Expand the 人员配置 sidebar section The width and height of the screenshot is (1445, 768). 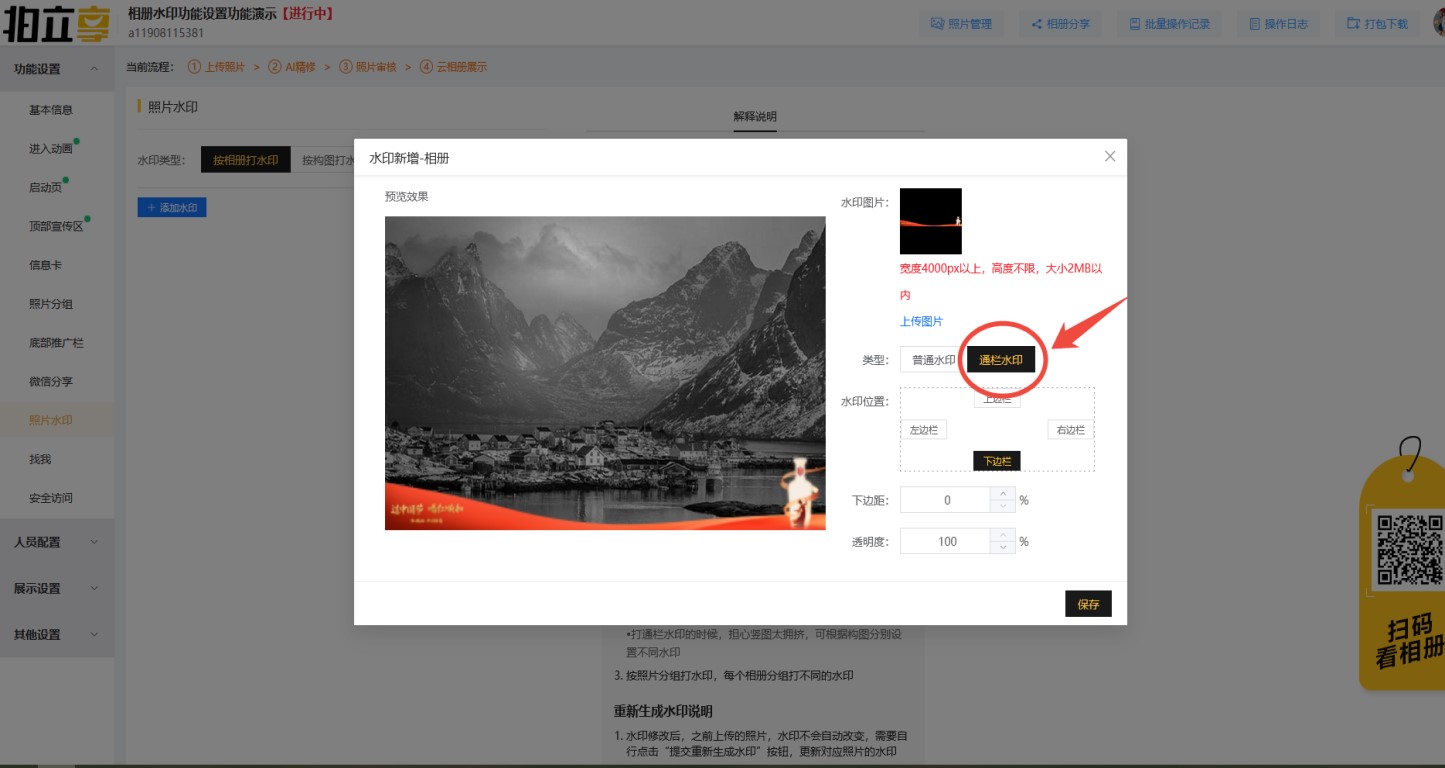[56, 542]
